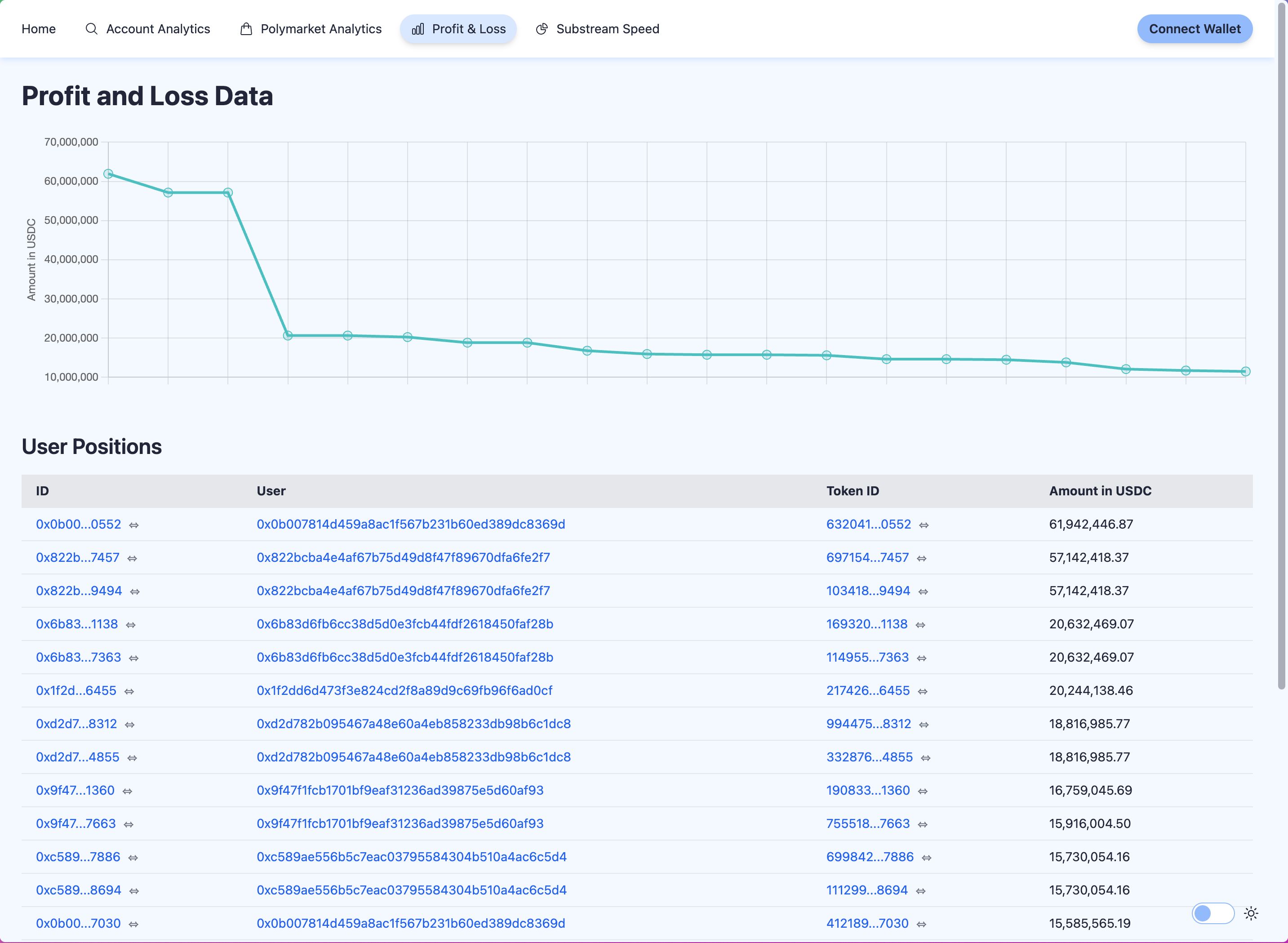Open user link in the 0x6b83...1138 row

[405, 624]
